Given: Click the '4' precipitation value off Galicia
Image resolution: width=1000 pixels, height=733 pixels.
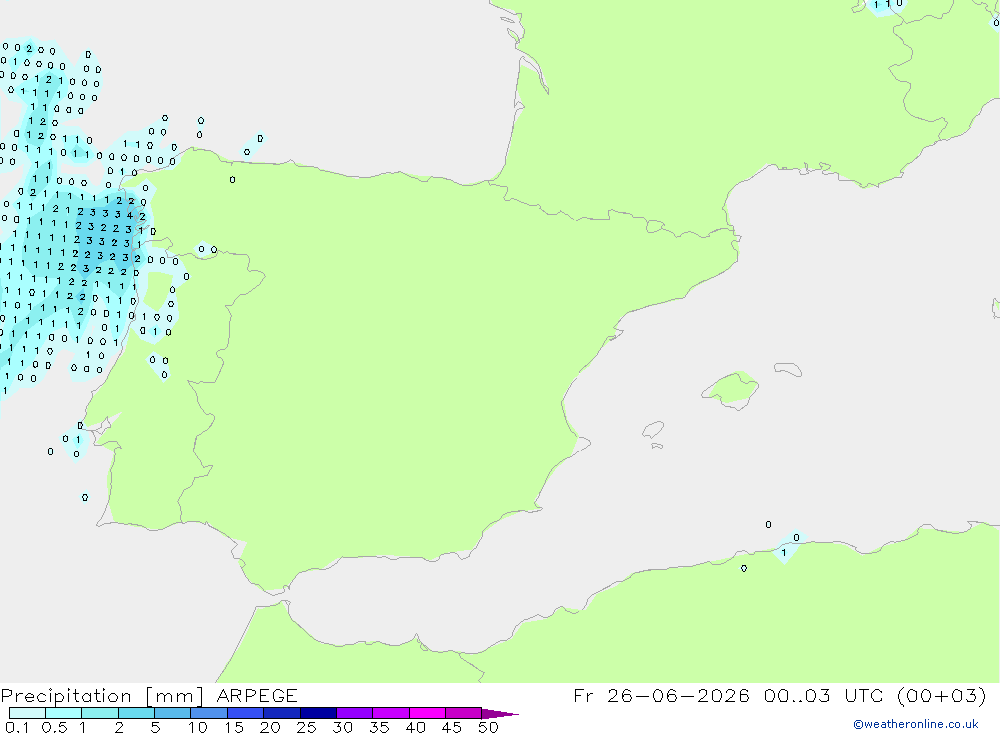Looking at the screenshot, I should click(129, 216).
